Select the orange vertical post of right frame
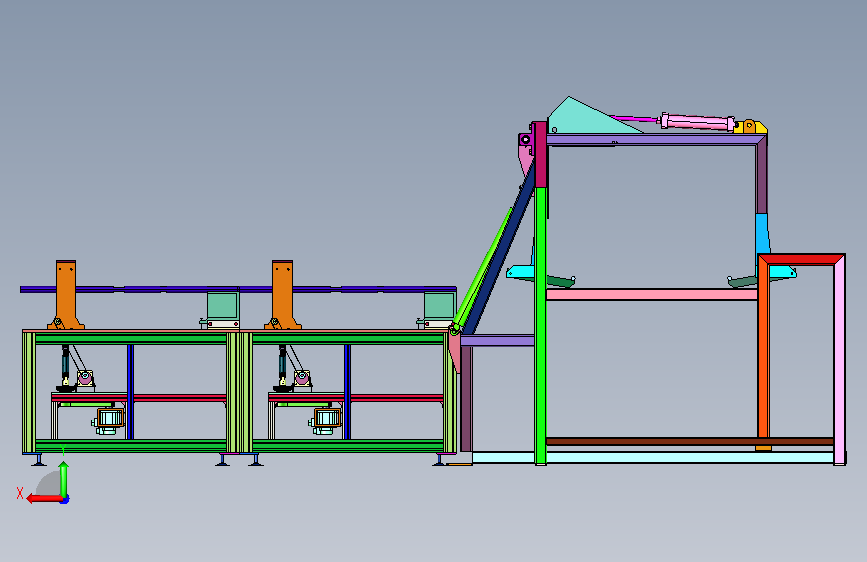The height and width of the screenshot is (562, 867). (763, 352)
